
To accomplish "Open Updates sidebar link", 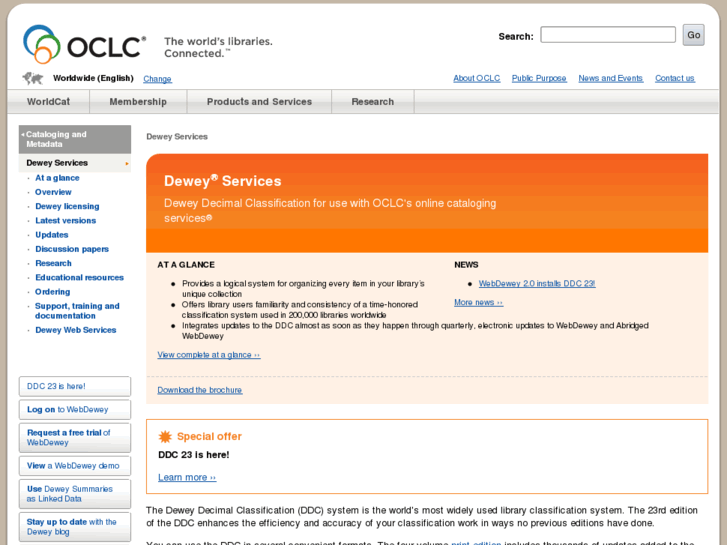I will point(51,235).
